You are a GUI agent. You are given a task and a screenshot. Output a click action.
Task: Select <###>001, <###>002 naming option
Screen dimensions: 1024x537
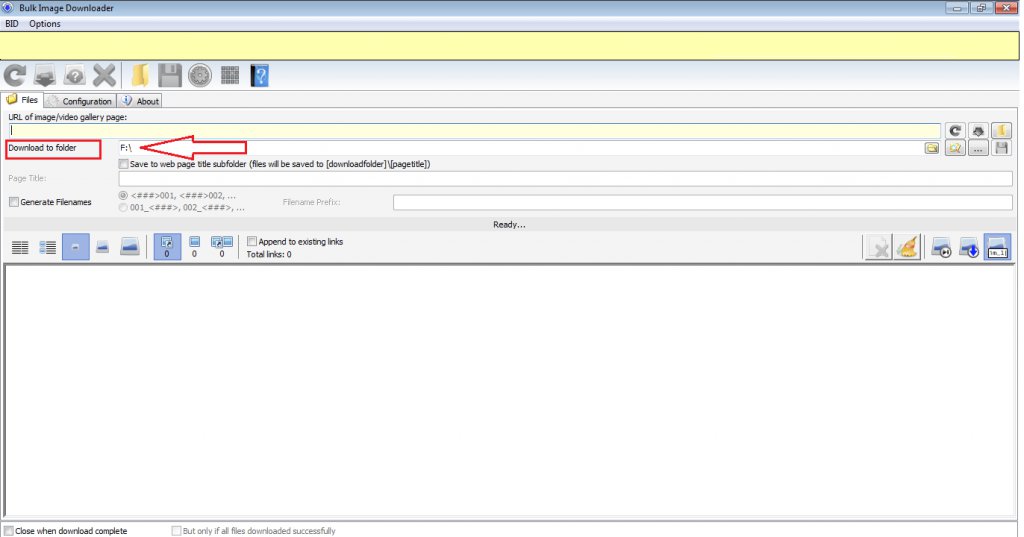pyautogui.click(x=123, y=196)
